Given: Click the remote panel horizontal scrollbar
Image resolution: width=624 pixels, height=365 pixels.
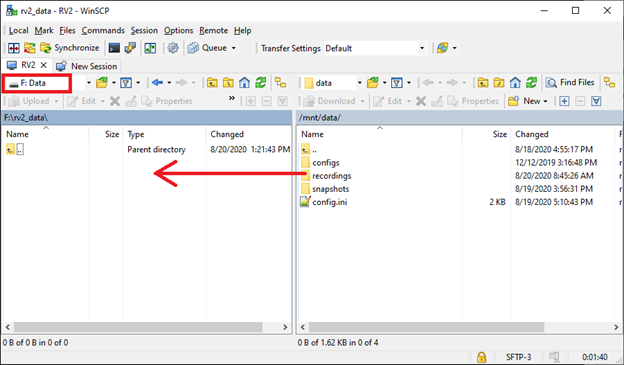Looking at the screenshot, I should click(x=426, y=327).
